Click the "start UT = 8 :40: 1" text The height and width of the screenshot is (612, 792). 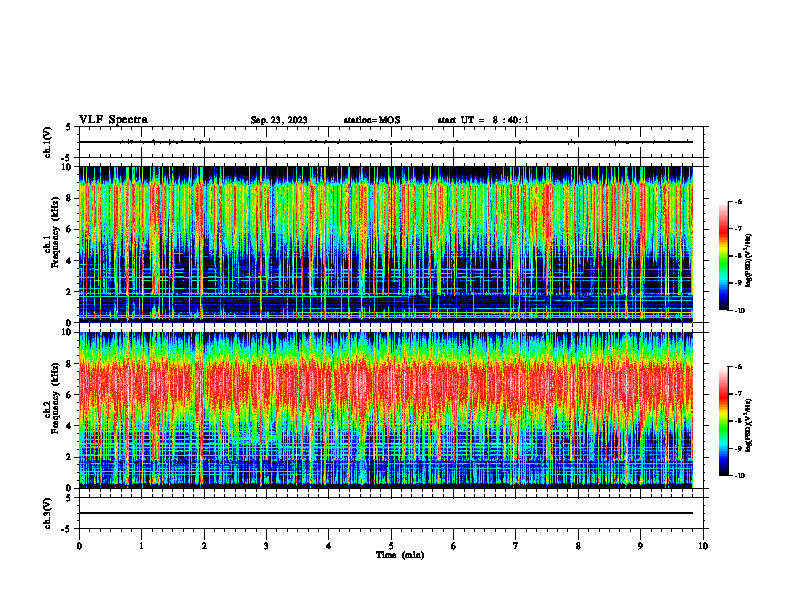tap(483, 120)
